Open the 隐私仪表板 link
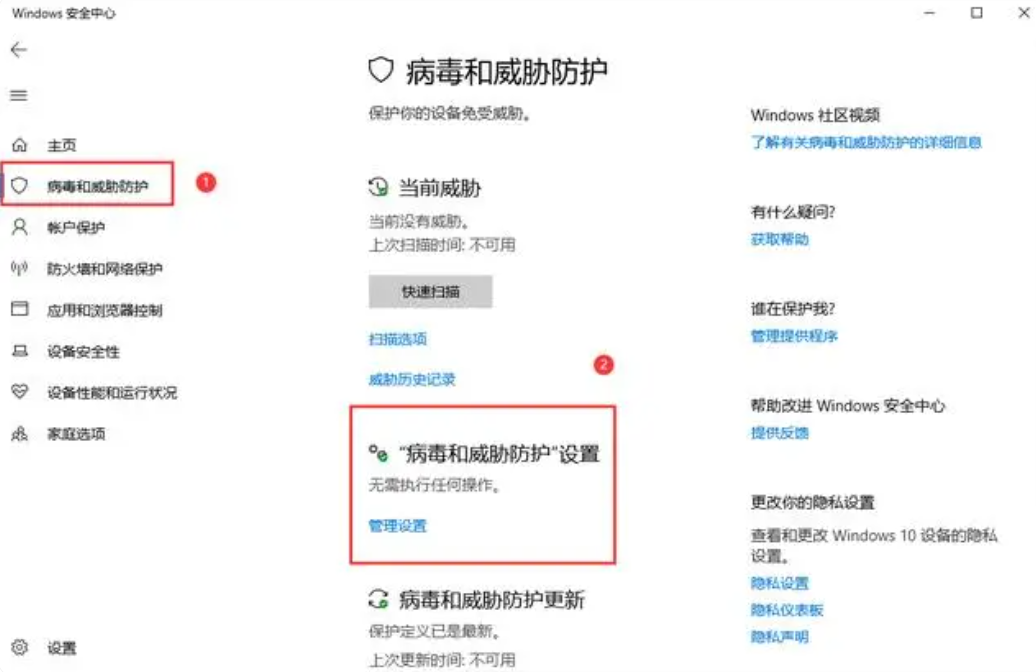The image size is (1036, 672). [787, 610]
